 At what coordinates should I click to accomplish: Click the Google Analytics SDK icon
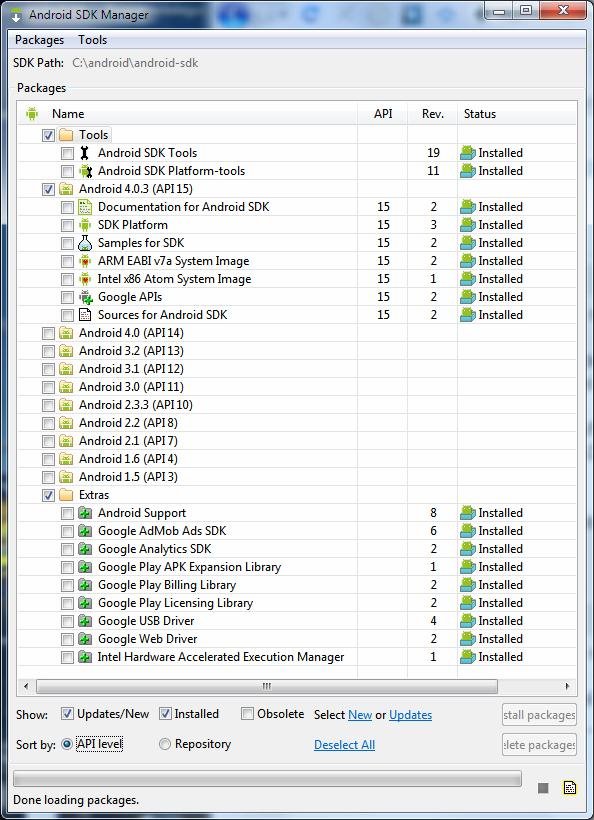coord(85,549)
